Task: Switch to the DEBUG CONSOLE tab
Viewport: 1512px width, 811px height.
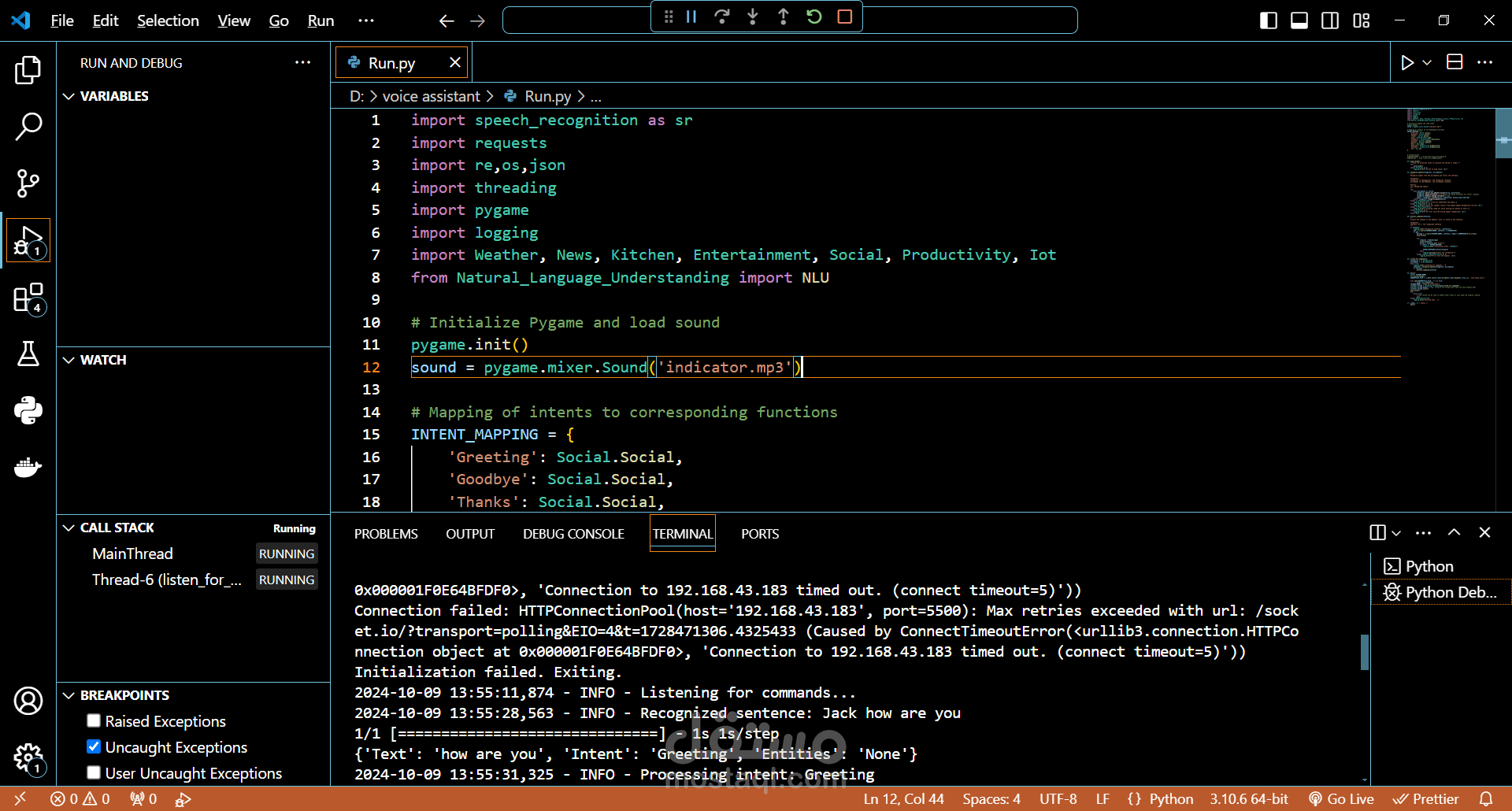Action: (x=573, y=534)
